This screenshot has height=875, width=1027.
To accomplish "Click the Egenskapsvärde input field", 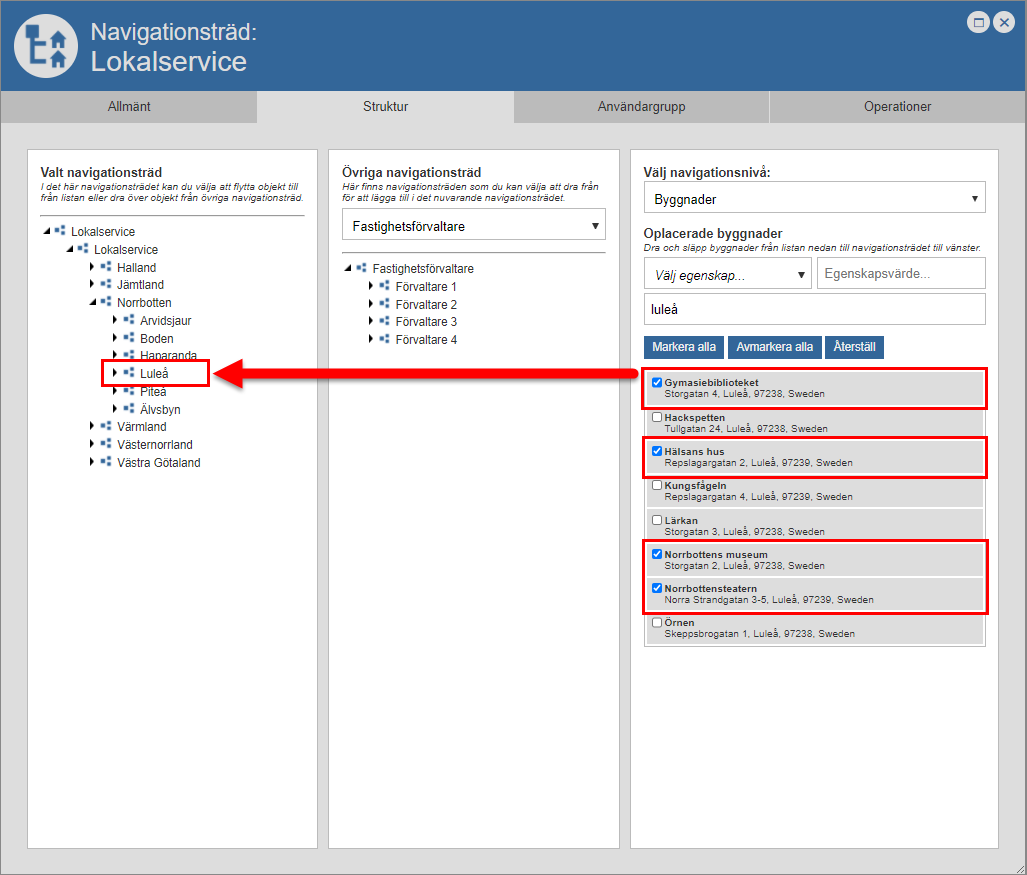I will [900, 273].
